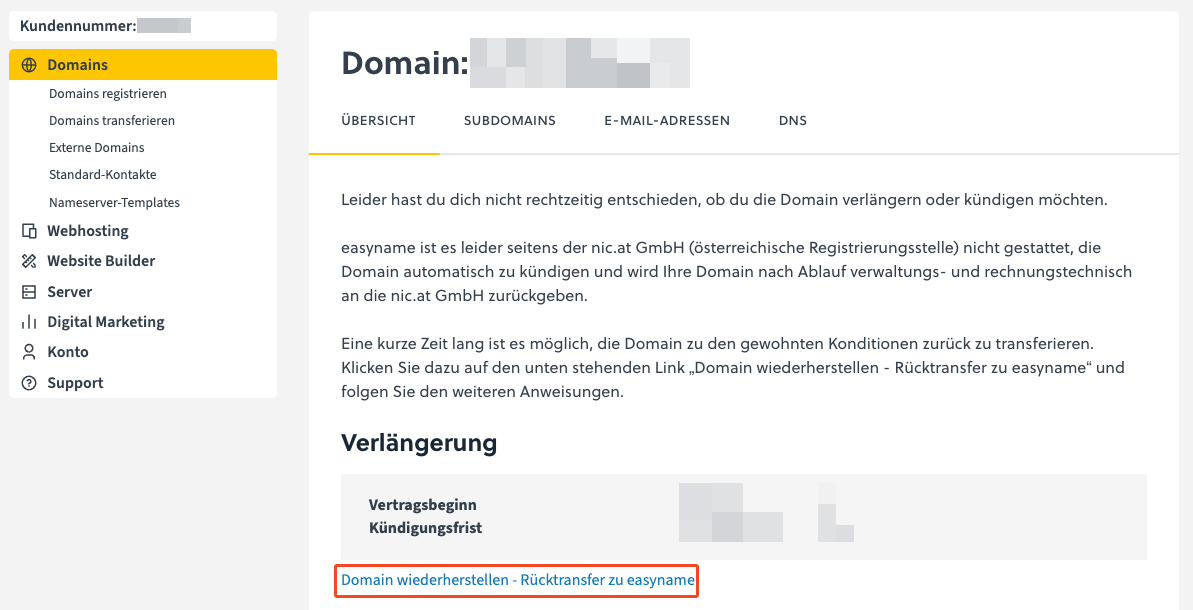Click the Support question mark icon

pos(29,383)
